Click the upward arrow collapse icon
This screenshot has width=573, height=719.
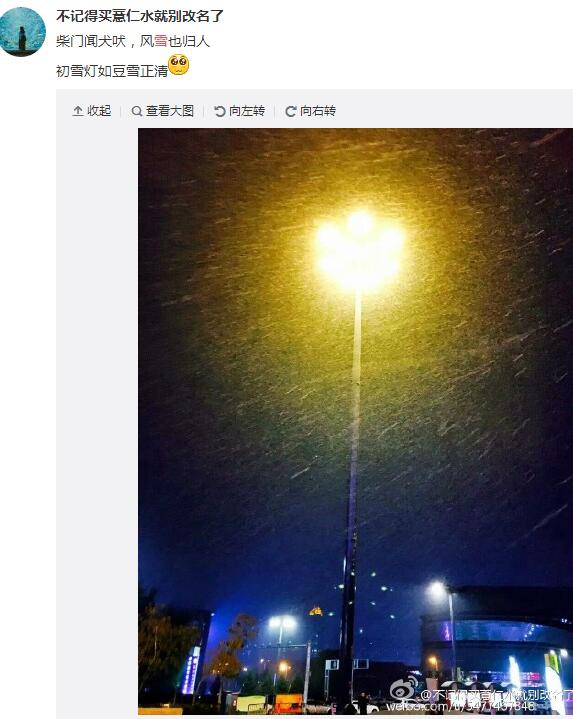78,111
